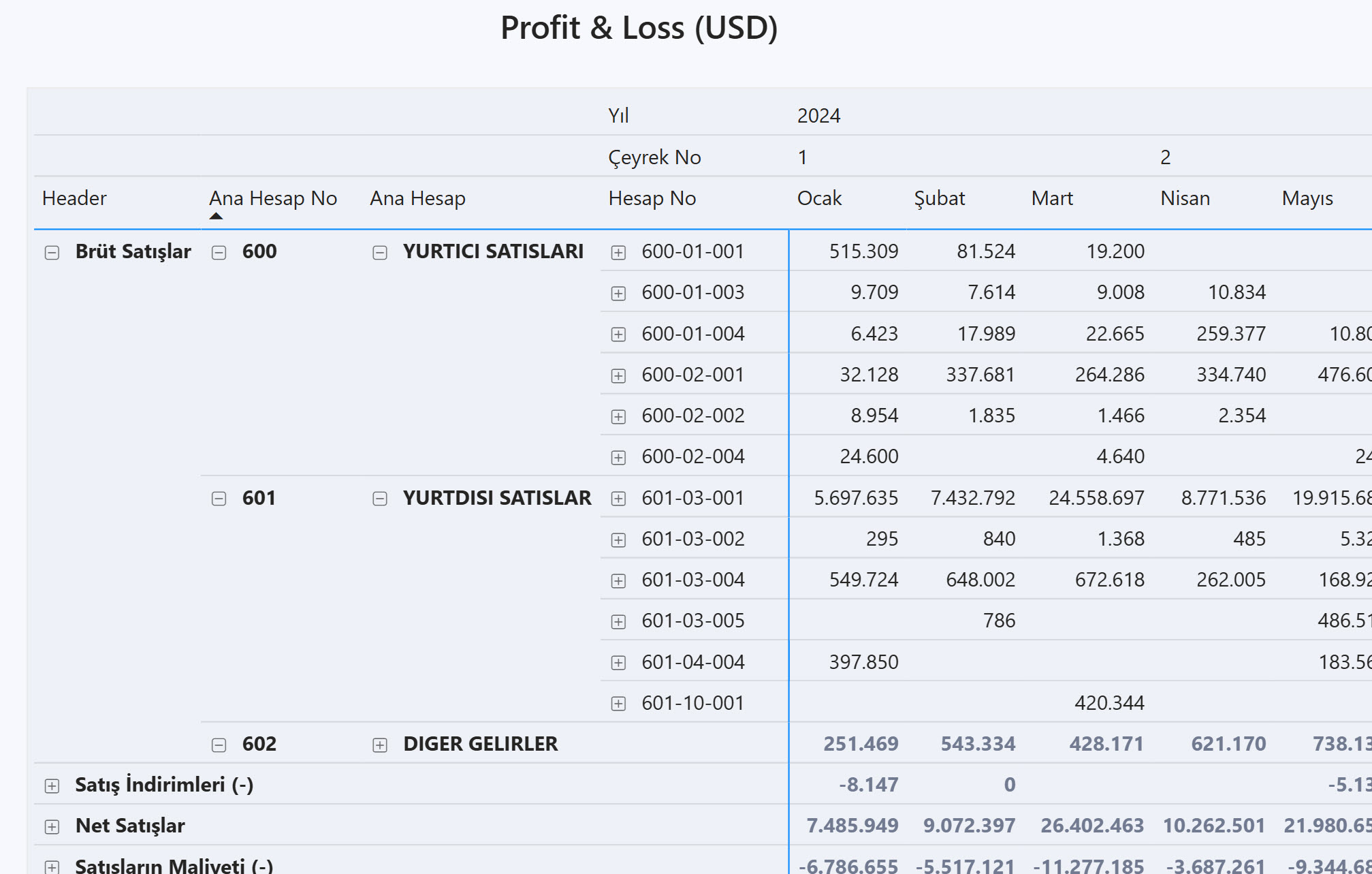Click the ascending sort arrow under Ana Hesap No
Viewport: 1372px width, 874px height.
click(216, 216)
